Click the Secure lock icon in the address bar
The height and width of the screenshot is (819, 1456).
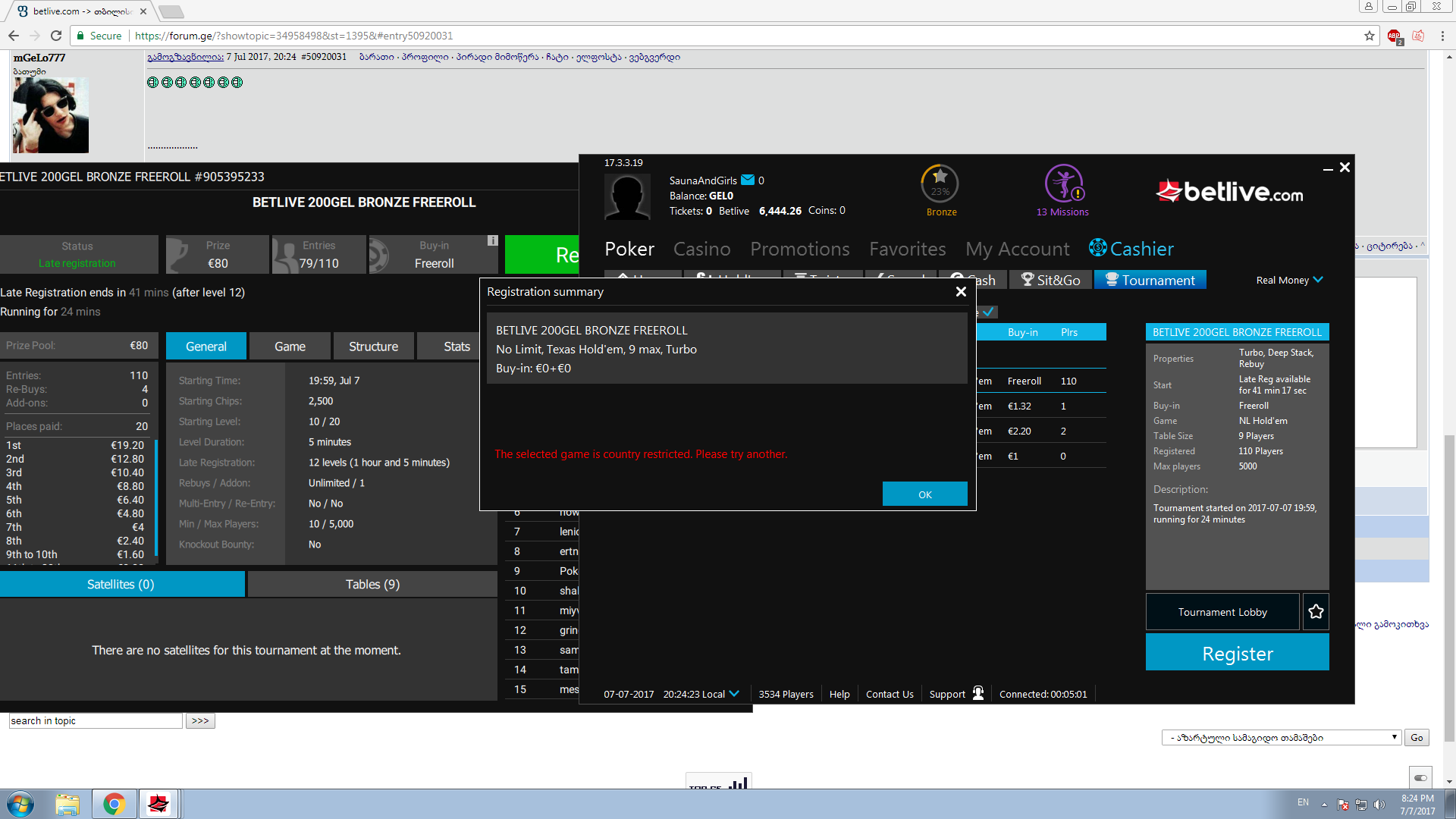pos(80,36)
